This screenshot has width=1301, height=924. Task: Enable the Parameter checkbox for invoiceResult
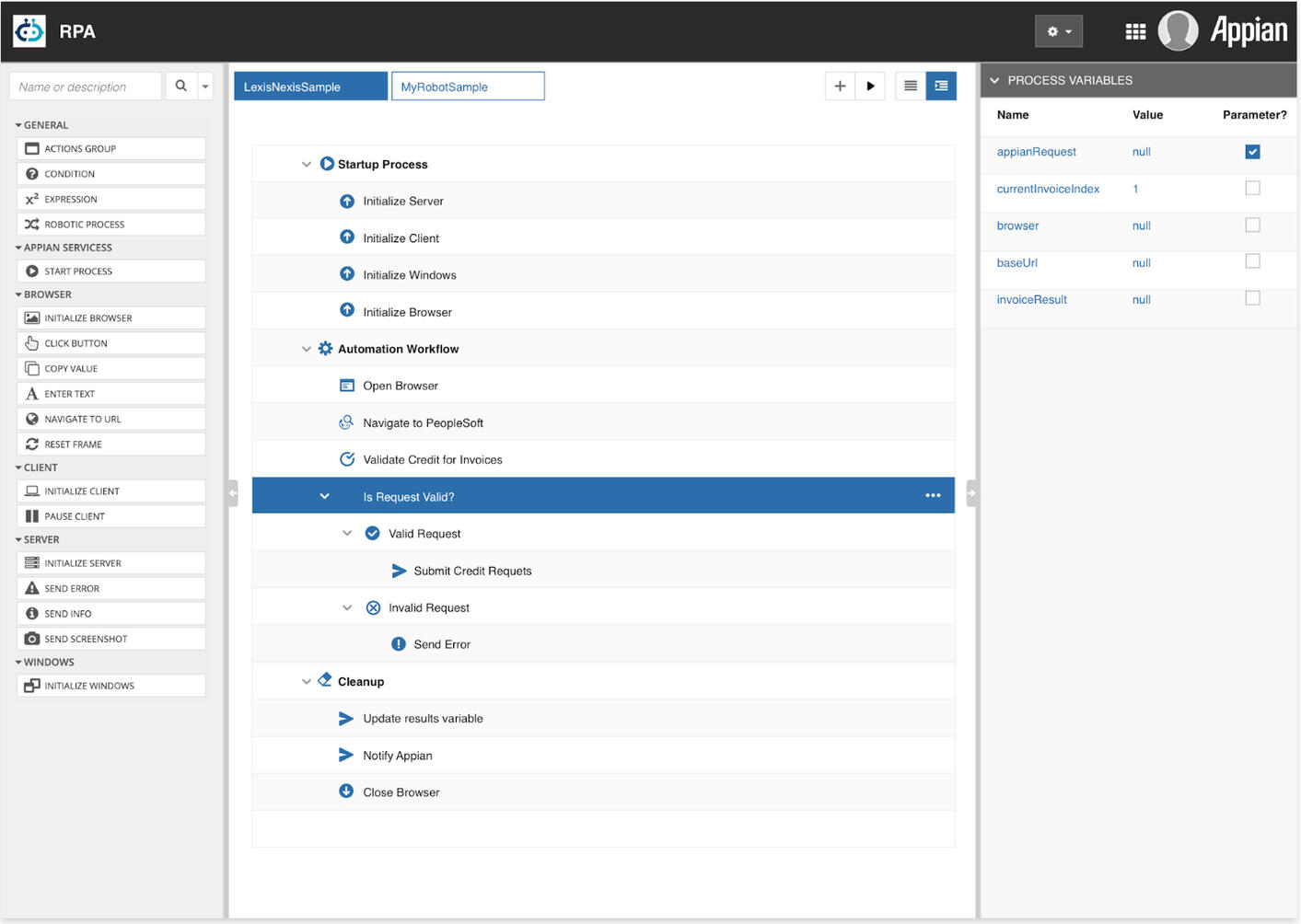(1252, 297)
